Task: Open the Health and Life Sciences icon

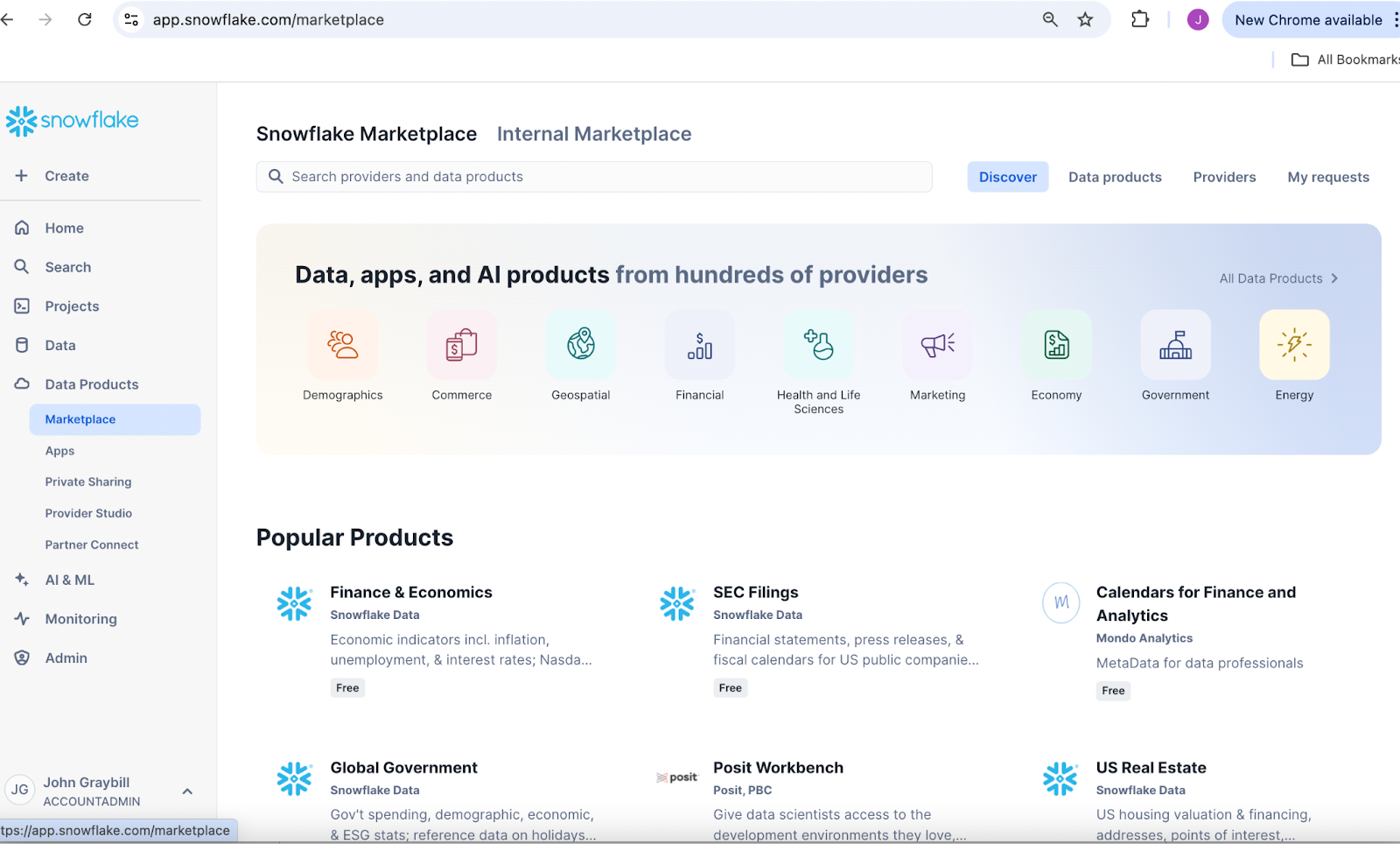Action: [x=819, y=345]
